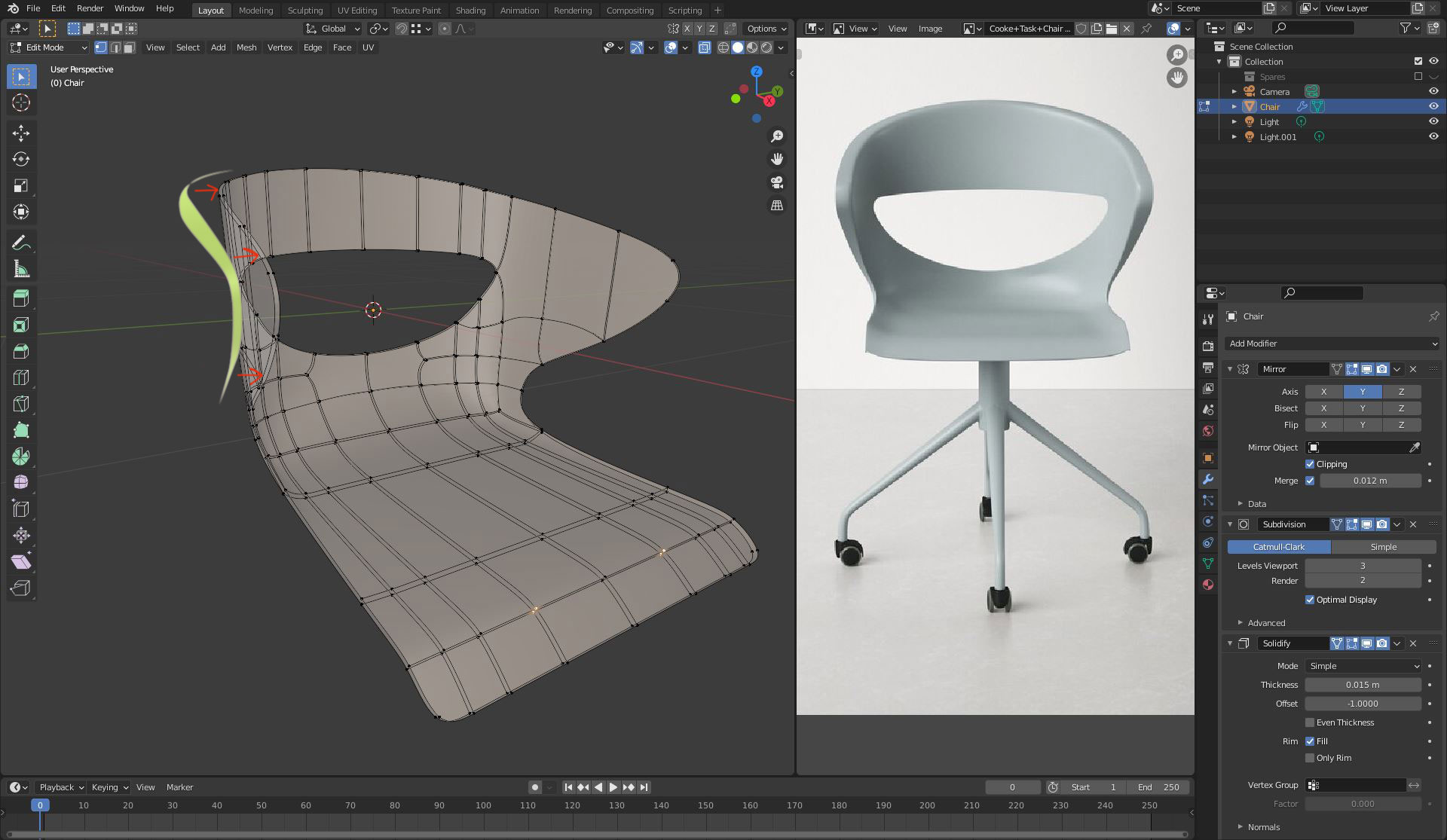Enable mirror X axis button
The height and width of the screenshot is (840, 1447).
click(x=1323, y=392)
